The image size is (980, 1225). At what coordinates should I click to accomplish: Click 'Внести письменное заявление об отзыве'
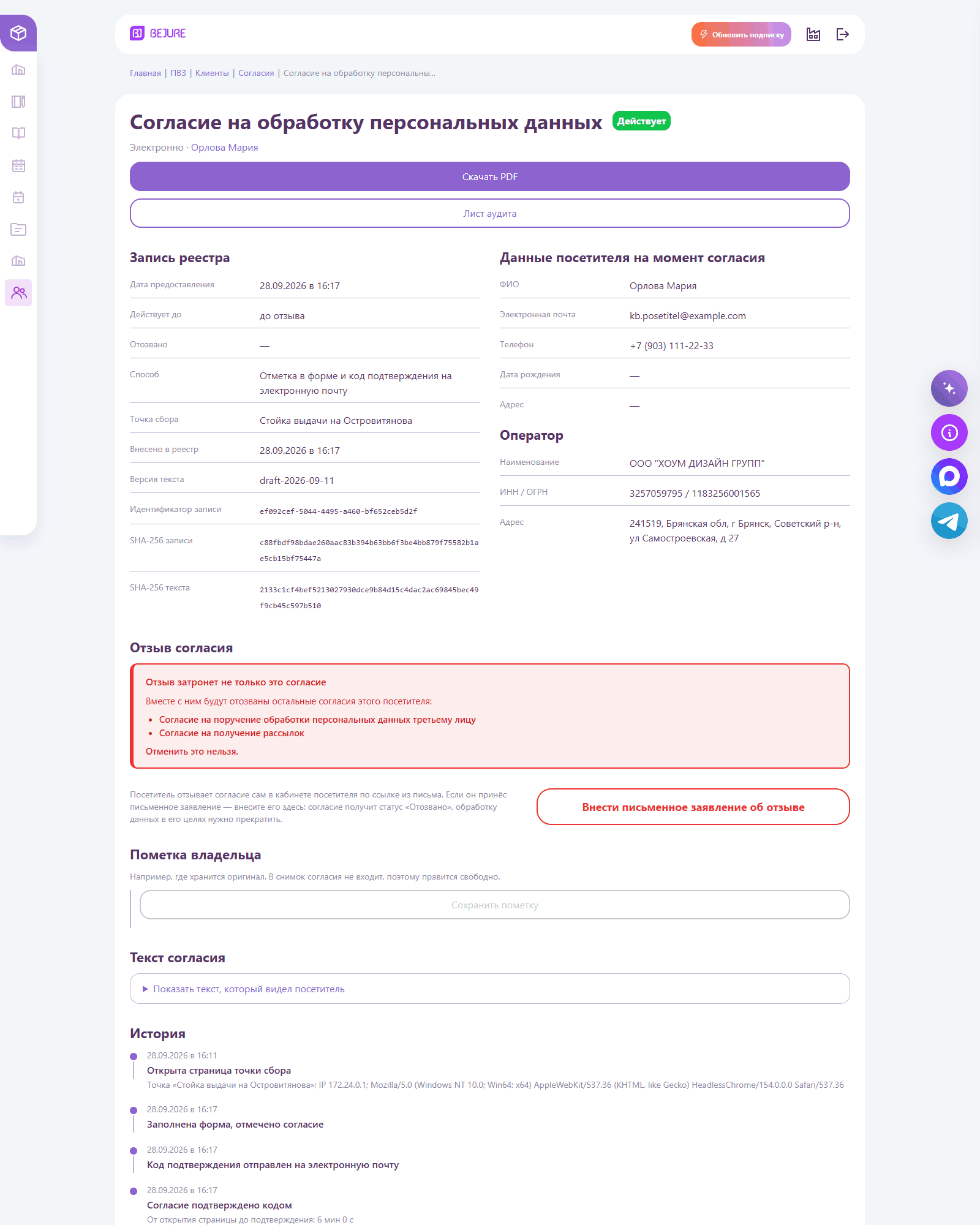click(x=693, y=807)
